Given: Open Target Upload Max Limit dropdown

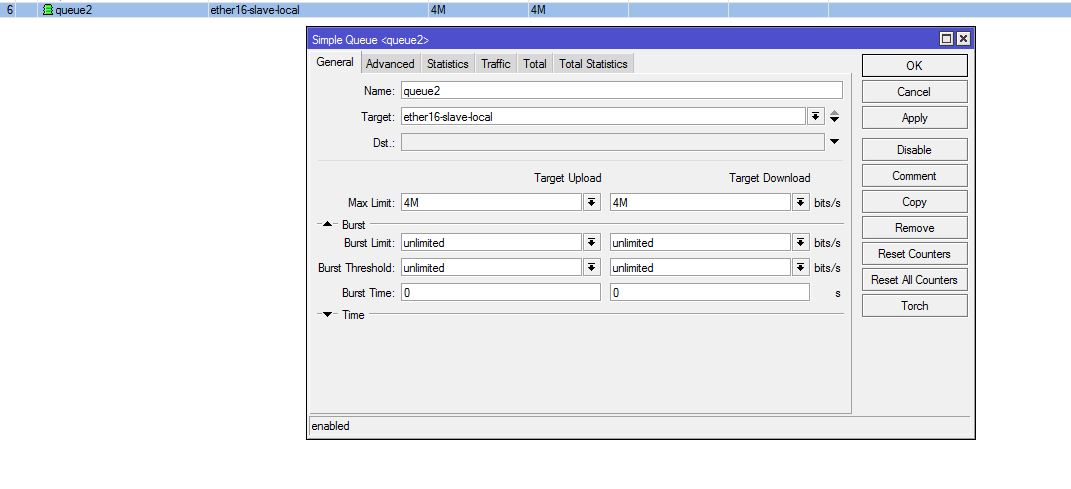Looking at the screenshot, I should tap(592, 202).
